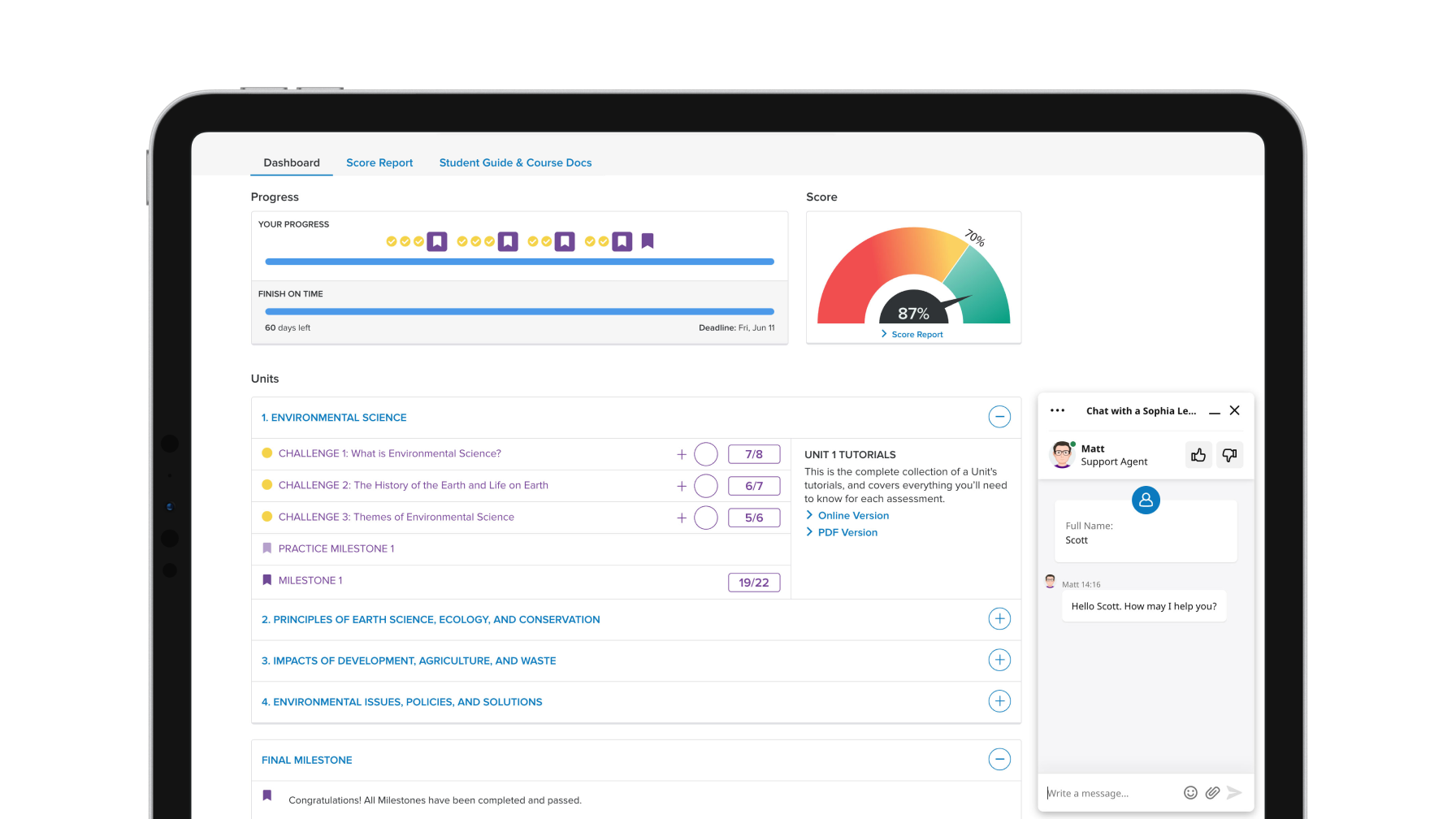This screenshot has width=1456, height=819.
Task: Open unit 3. IMPACTS OF DEVELOPMENT title
Action: [x=409, y=661]
